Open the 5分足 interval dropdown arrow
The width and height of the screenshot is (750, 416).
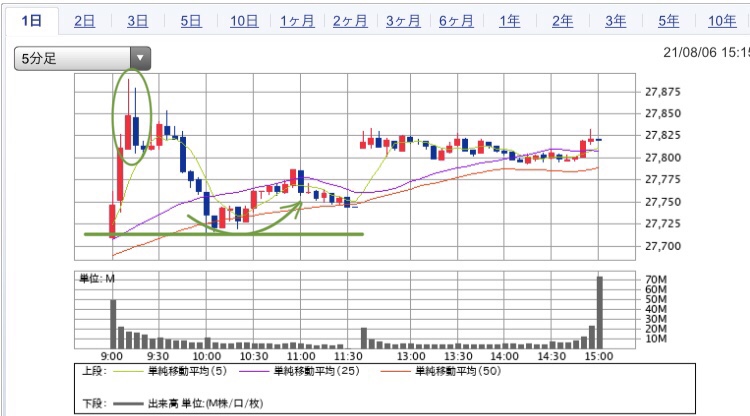pyautogui.click(x=140, y=59)
